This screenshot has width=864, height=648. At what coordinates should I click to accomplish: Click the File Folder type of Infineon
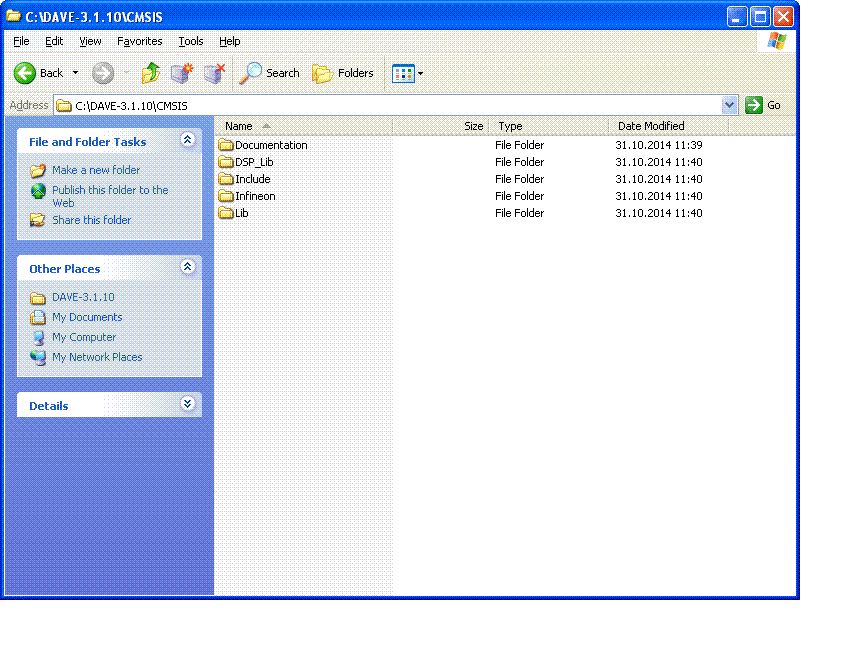tap(519, 196)
